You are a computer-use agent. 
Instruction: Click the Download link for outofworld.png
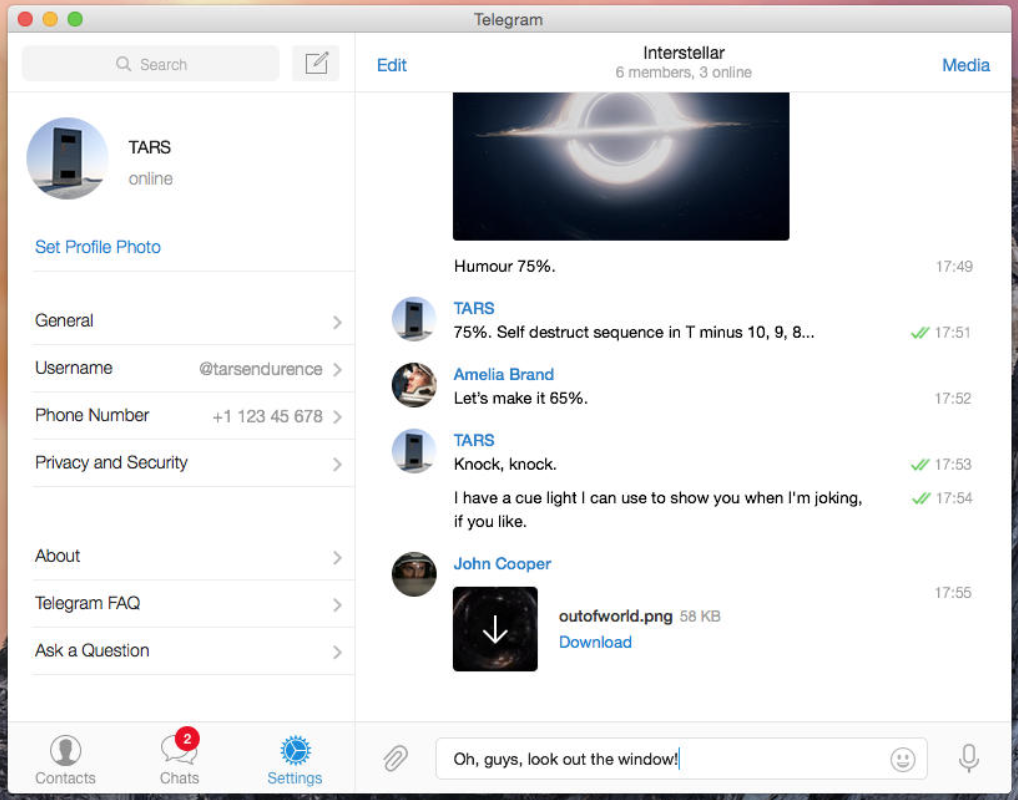(595, 642)
